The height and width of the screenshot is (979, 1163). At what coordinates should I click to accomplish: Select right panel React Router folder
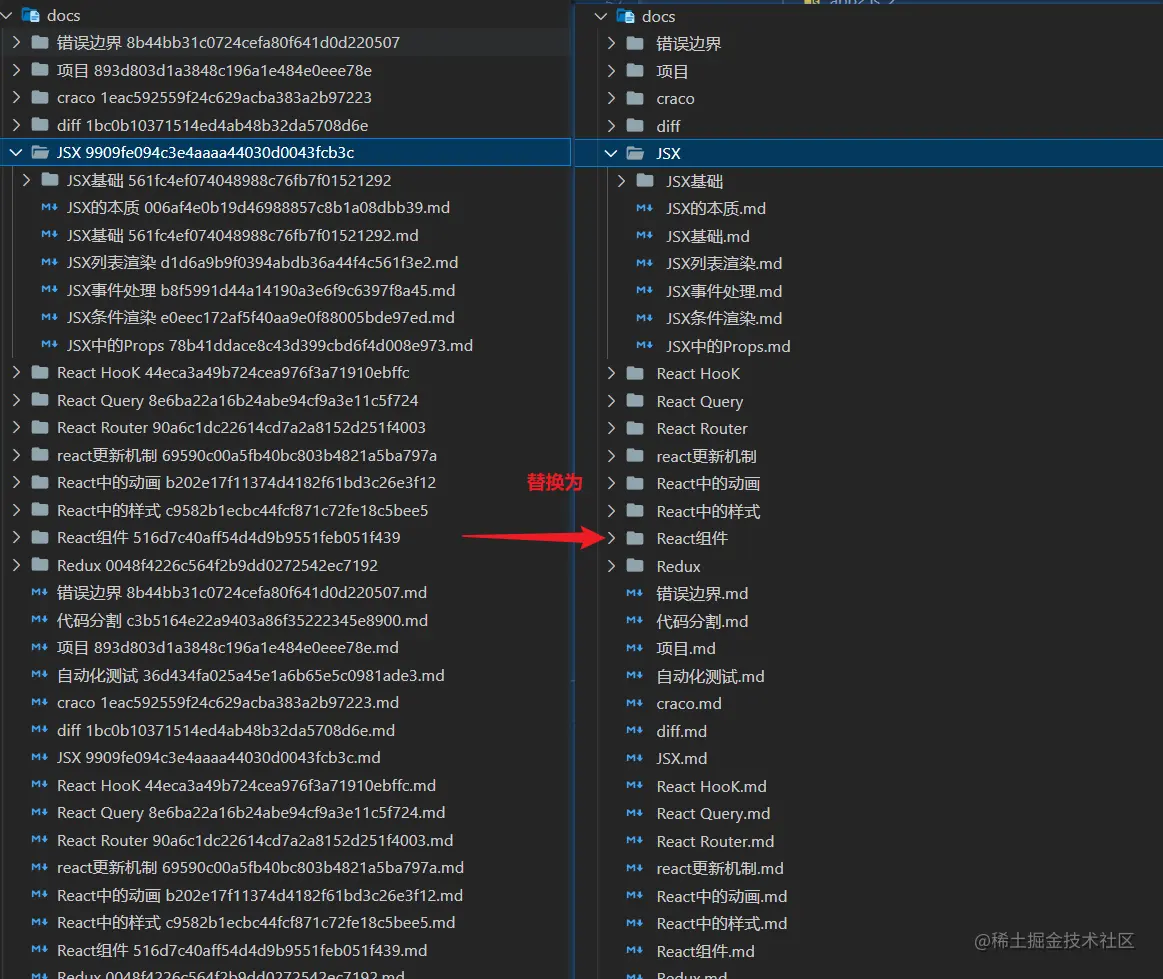click(x=702, y=429)
